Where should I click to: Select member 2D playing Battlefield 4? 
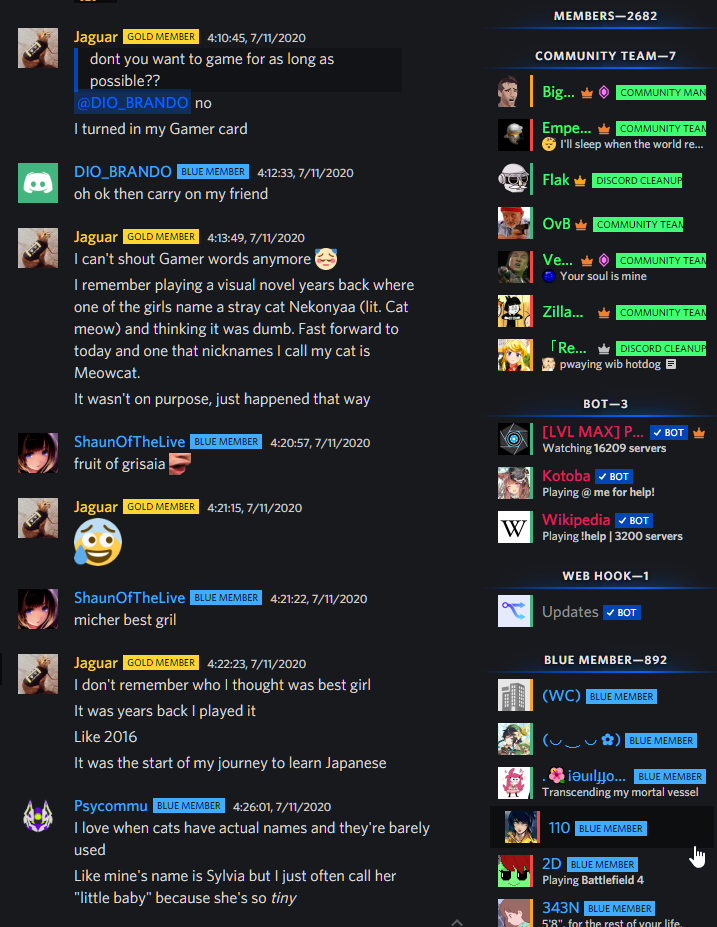click(x=601, y=871)
